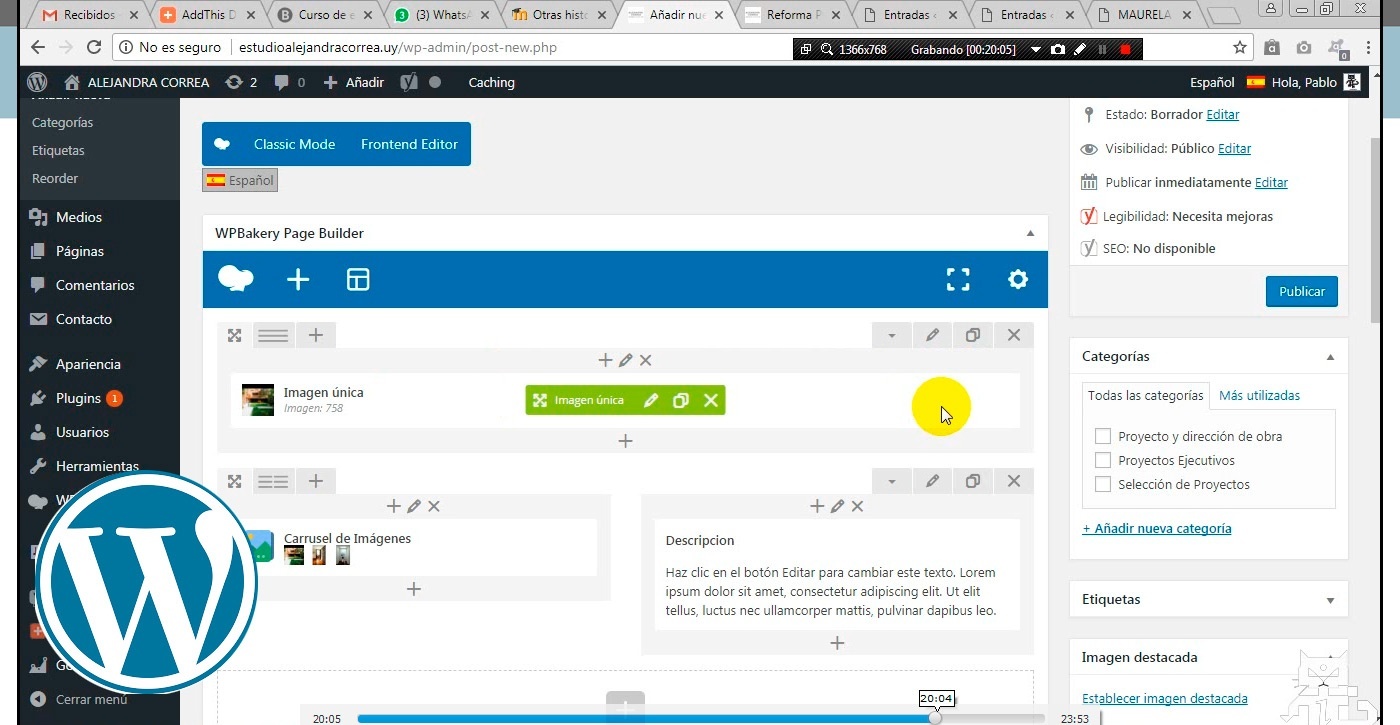Click the Publicar button
This screenshot has height=725, width=1400.
pos(1302,291)
